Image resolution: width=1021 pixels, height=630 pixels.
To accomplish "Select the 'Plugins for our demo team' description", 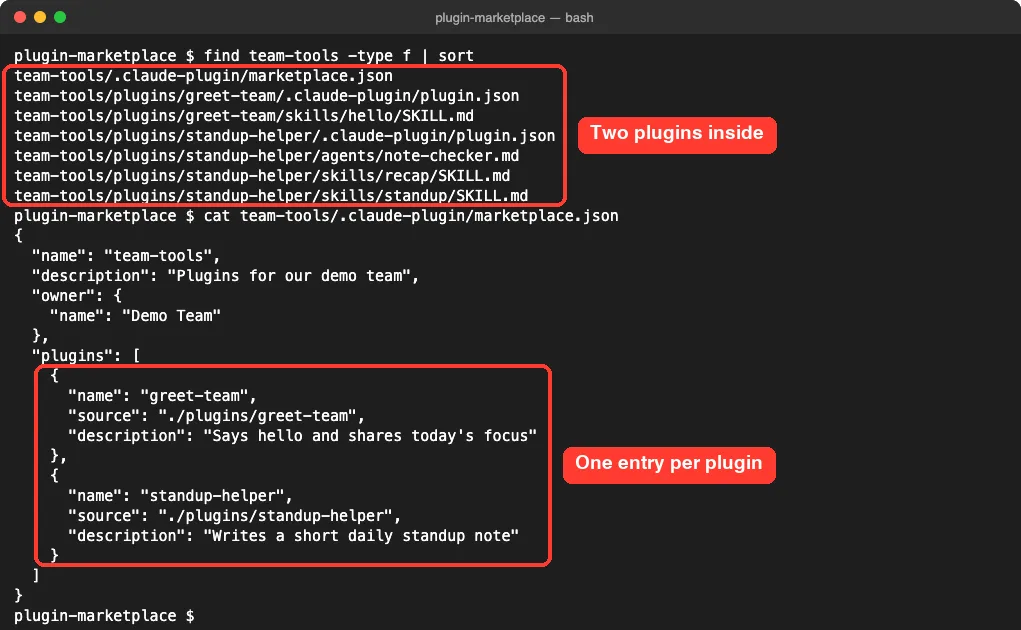I will [x=288, y=276].
